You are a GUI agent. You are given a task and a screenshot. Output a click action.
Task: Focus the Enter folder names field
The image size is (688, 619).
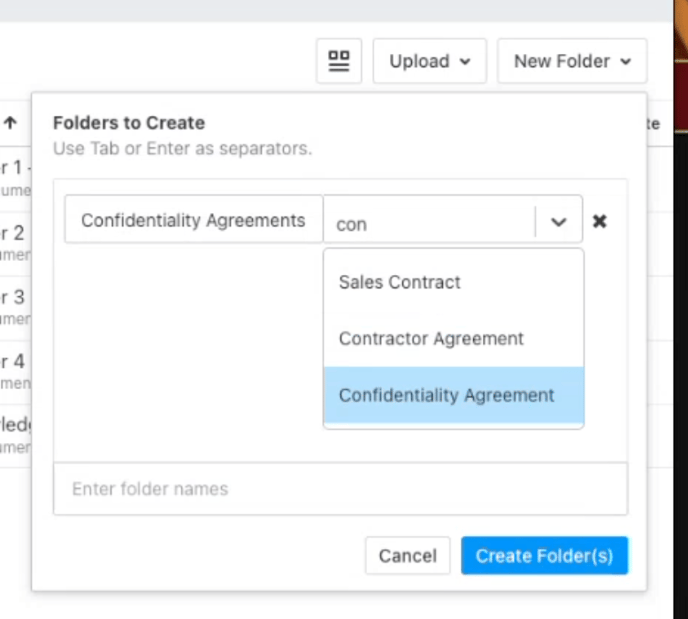pyautogui.click(x=340, y=489)
